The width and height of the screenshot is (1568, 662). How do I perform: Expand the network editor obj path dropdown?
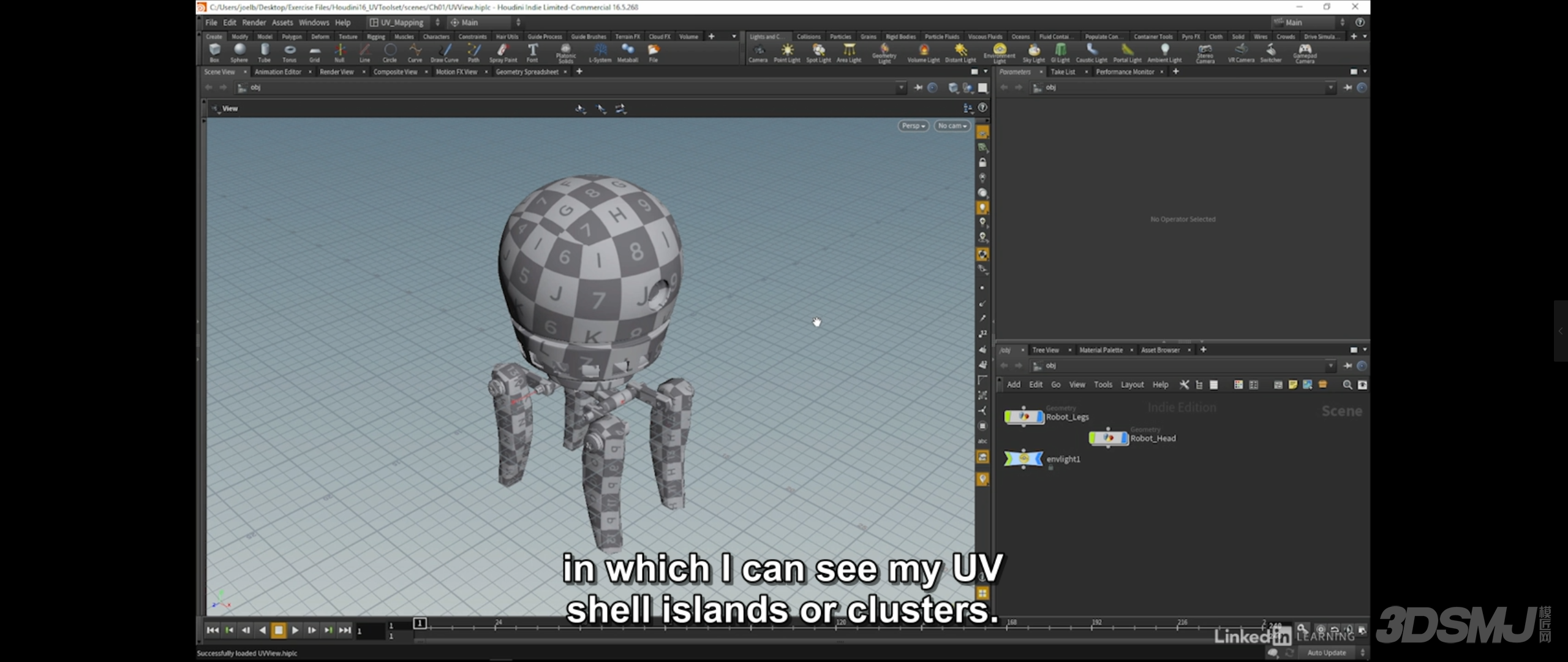click(1330, 365)
